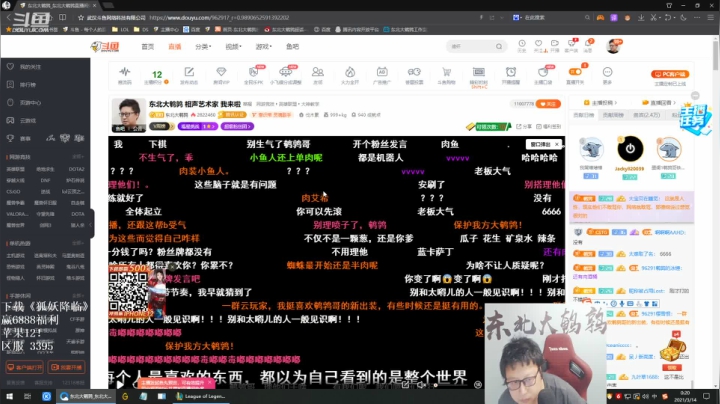Switch to League of Legends taskbar item
This screenshot has height=404, width=720.
click(x=201, y=396)
